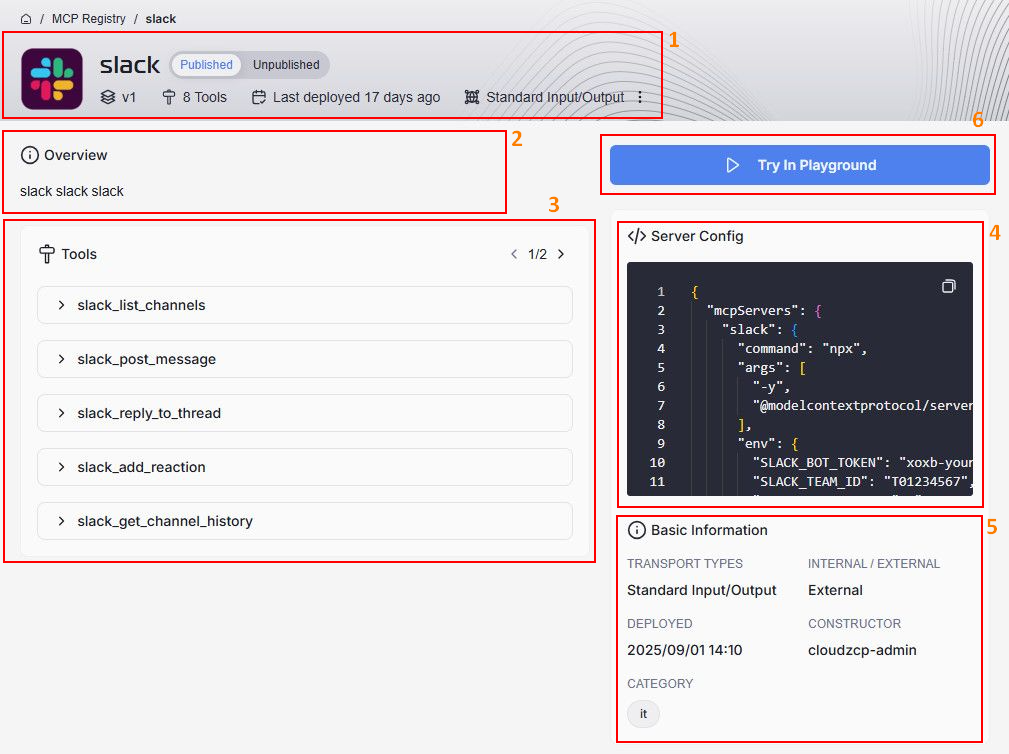The image size is (1009, 754).
Task: Go to previous tools page
Action: tap(514, 254)
